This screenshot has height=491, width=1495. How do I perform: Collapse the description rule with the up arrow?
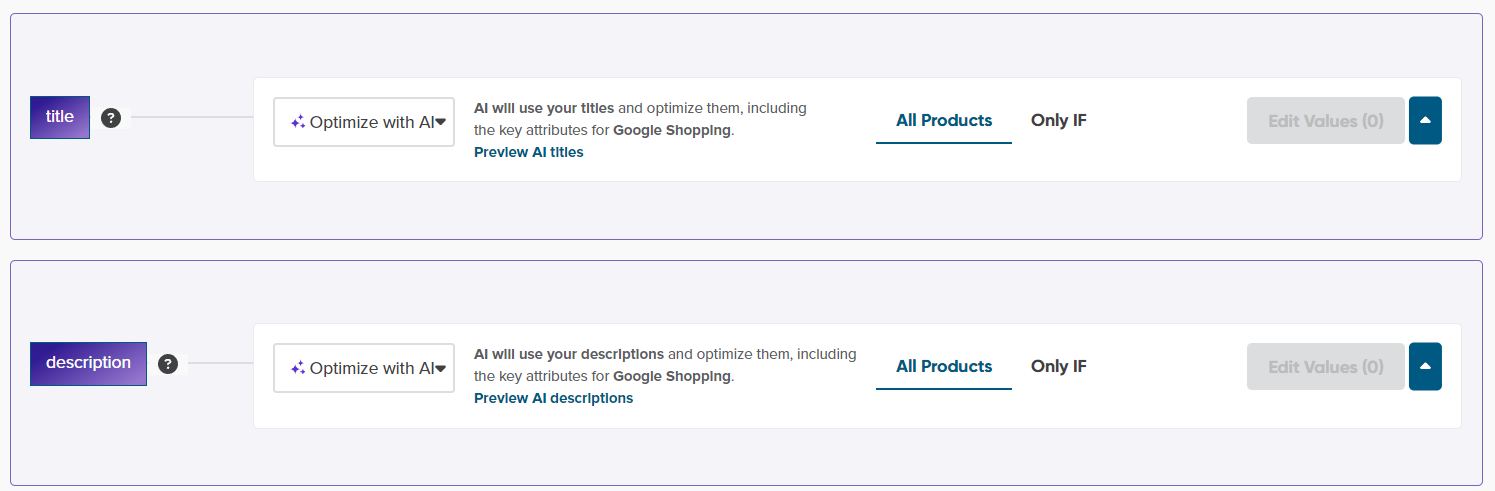tap(1425, 366)
